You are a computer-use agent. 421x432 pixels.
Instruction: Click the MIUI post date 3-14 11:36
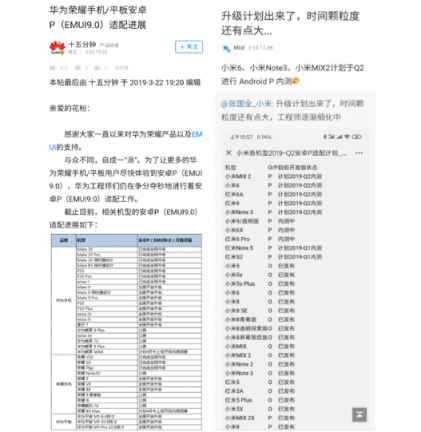click(x=260, y=48)
